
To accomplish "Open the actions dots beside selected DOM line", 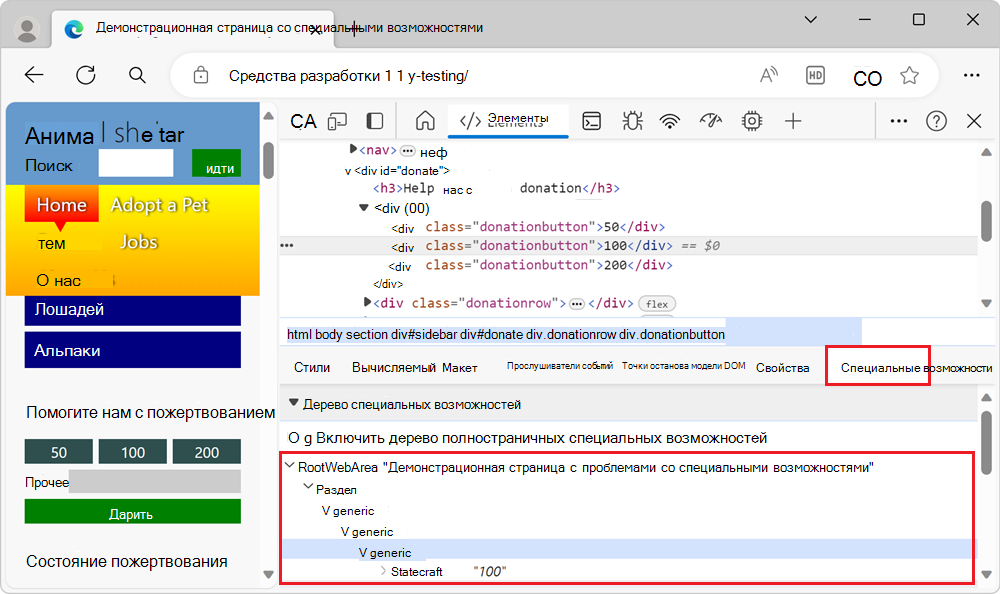I will click(287, 246).
